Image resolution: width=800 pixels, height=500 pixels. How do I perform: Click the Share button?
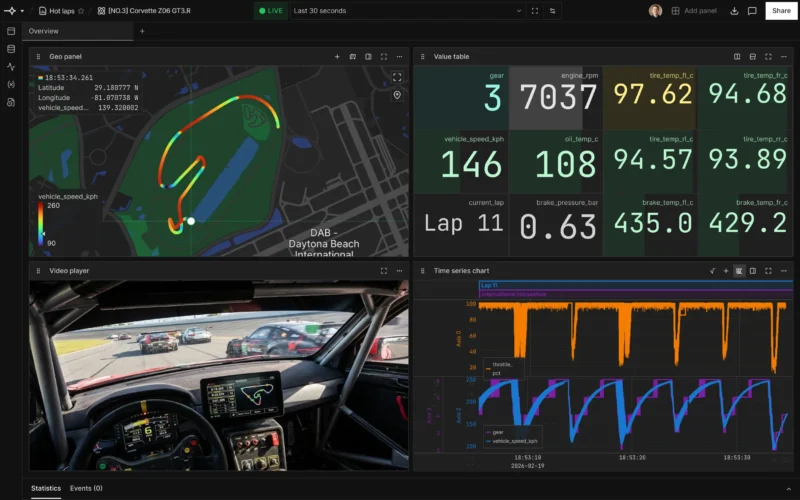[x=780, y=11]
